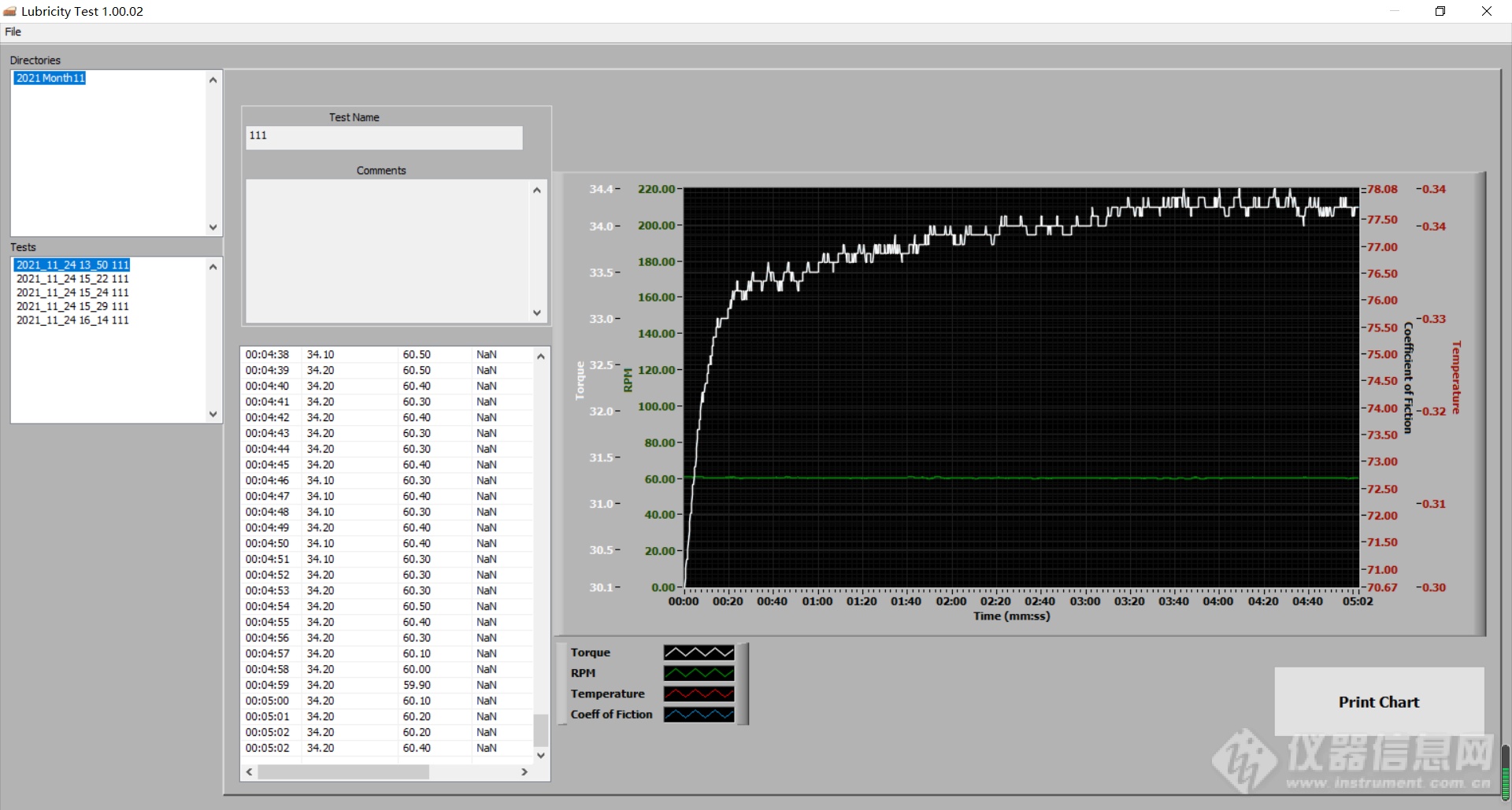Click the NaN cell in 00:04:38 row
The image size is (1512, 810).
(x=487, y=354)
